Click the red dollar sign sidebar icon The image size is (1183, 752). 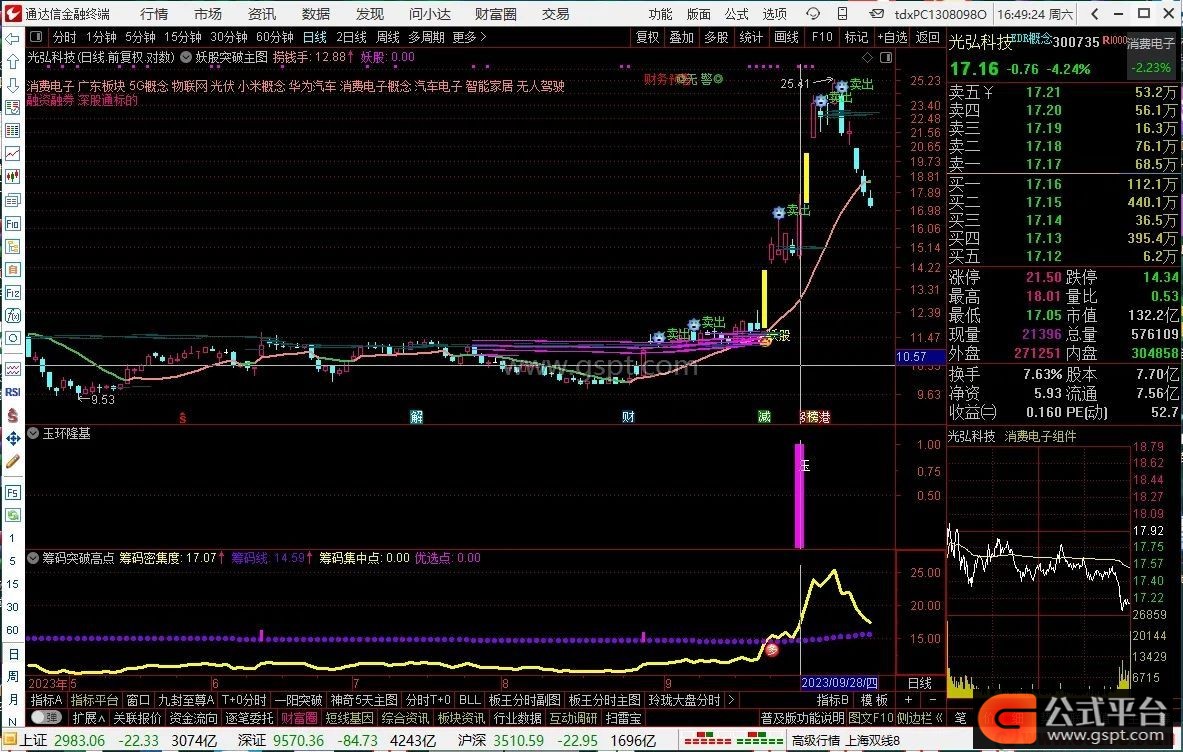pyautogui.click(x=13, y=415)
